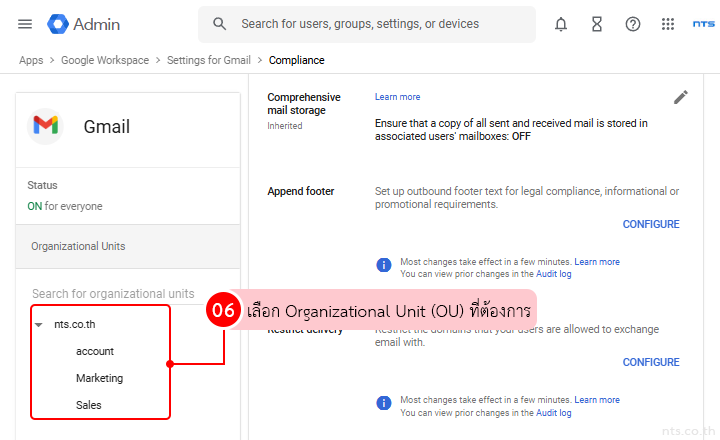
Task: Click ON for everyone status
Action: tap(65, 206)
